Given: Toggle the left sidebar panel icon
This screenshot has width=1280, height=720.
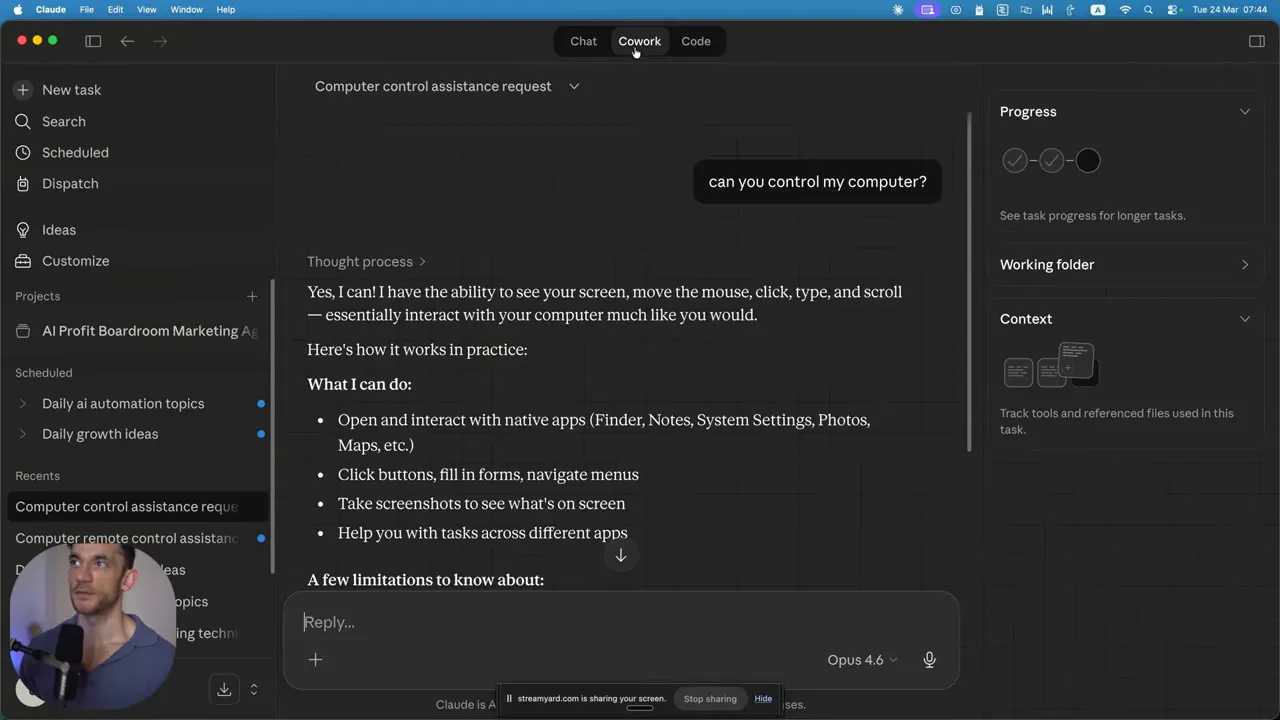Looking at the screenshot, I should point(93,41).
